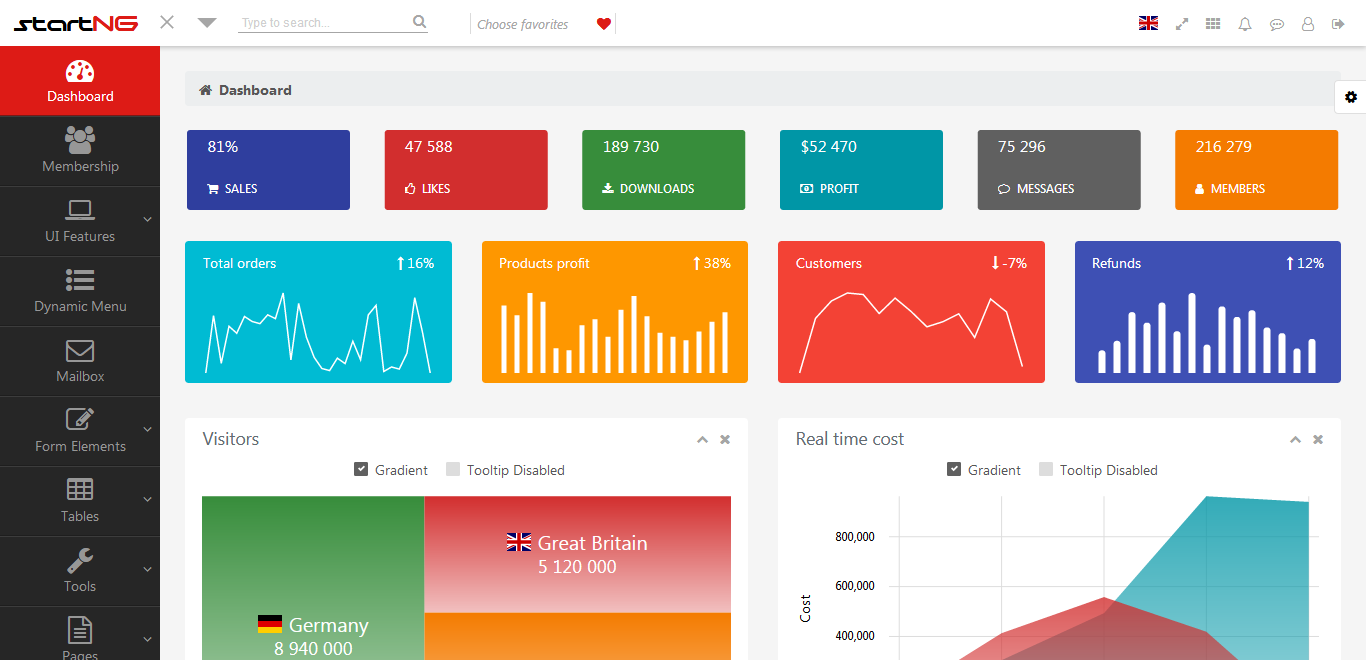Viewport: 1366px width, 660px height.
Task: Open the settings gear panel
Action: (1351, 97)
